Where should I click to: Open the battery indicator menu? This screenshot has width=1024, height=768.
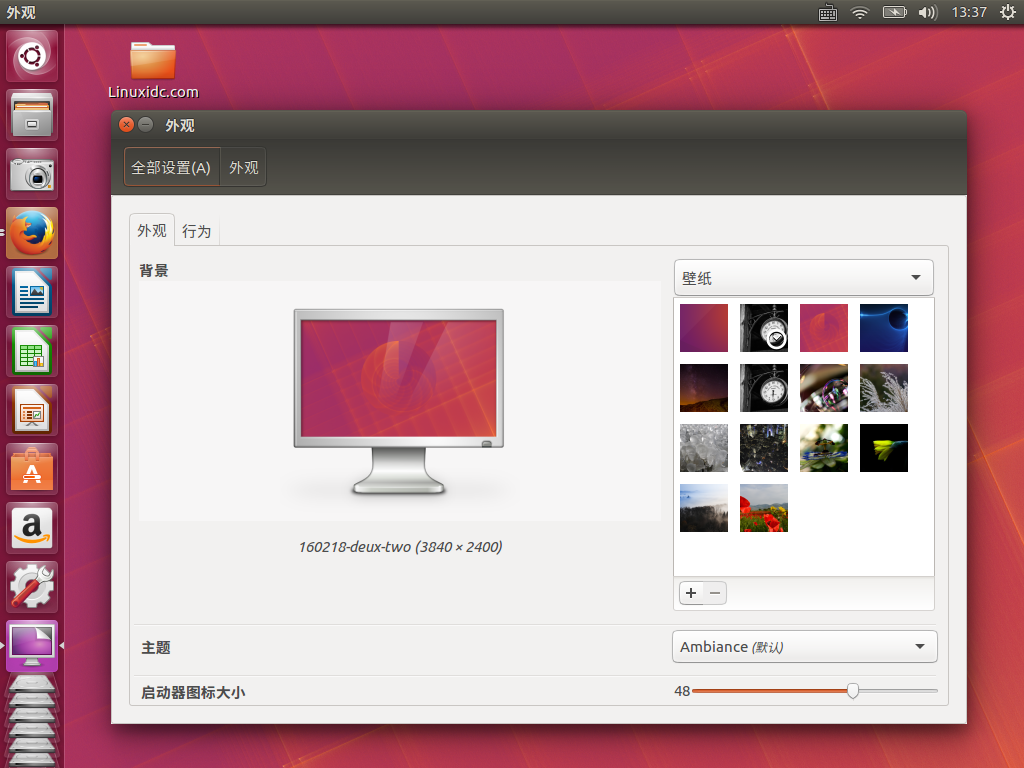(x=894, y=12)
